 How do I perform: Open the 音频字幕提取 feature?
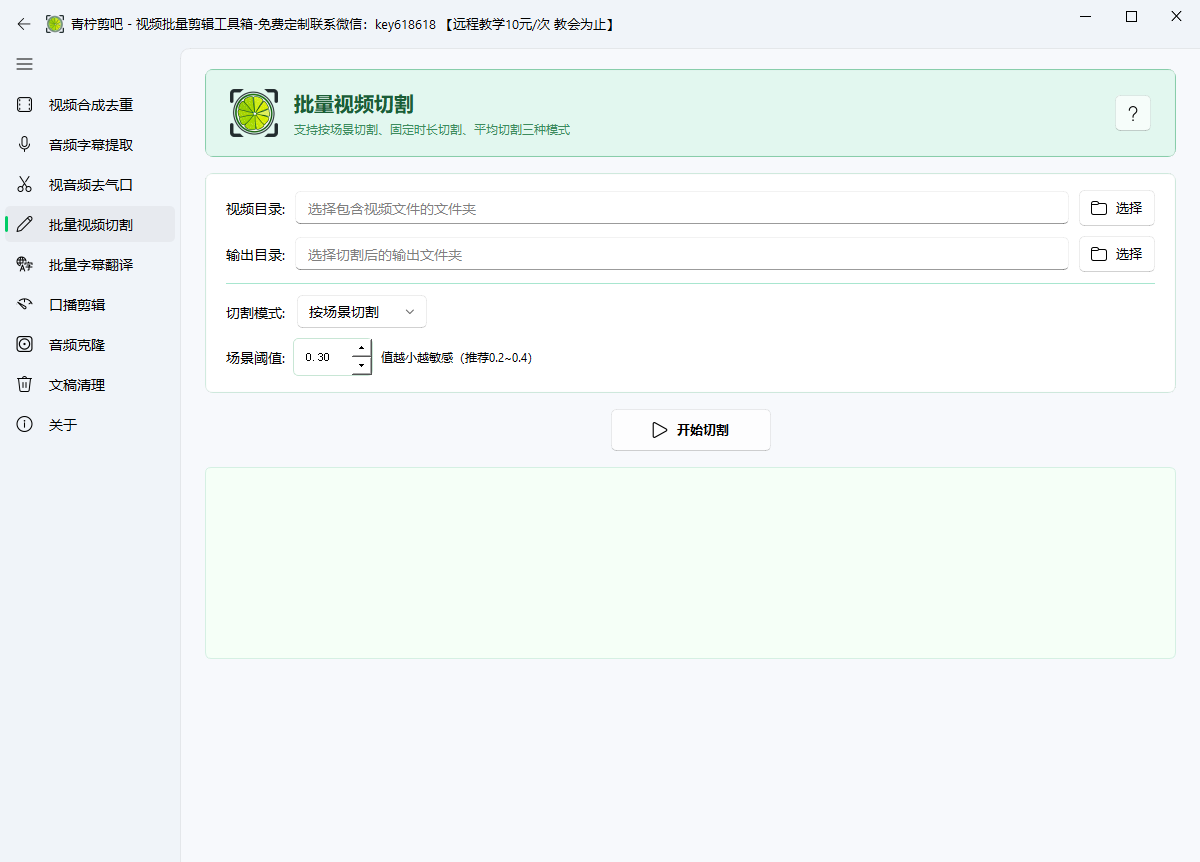[88, 144]
